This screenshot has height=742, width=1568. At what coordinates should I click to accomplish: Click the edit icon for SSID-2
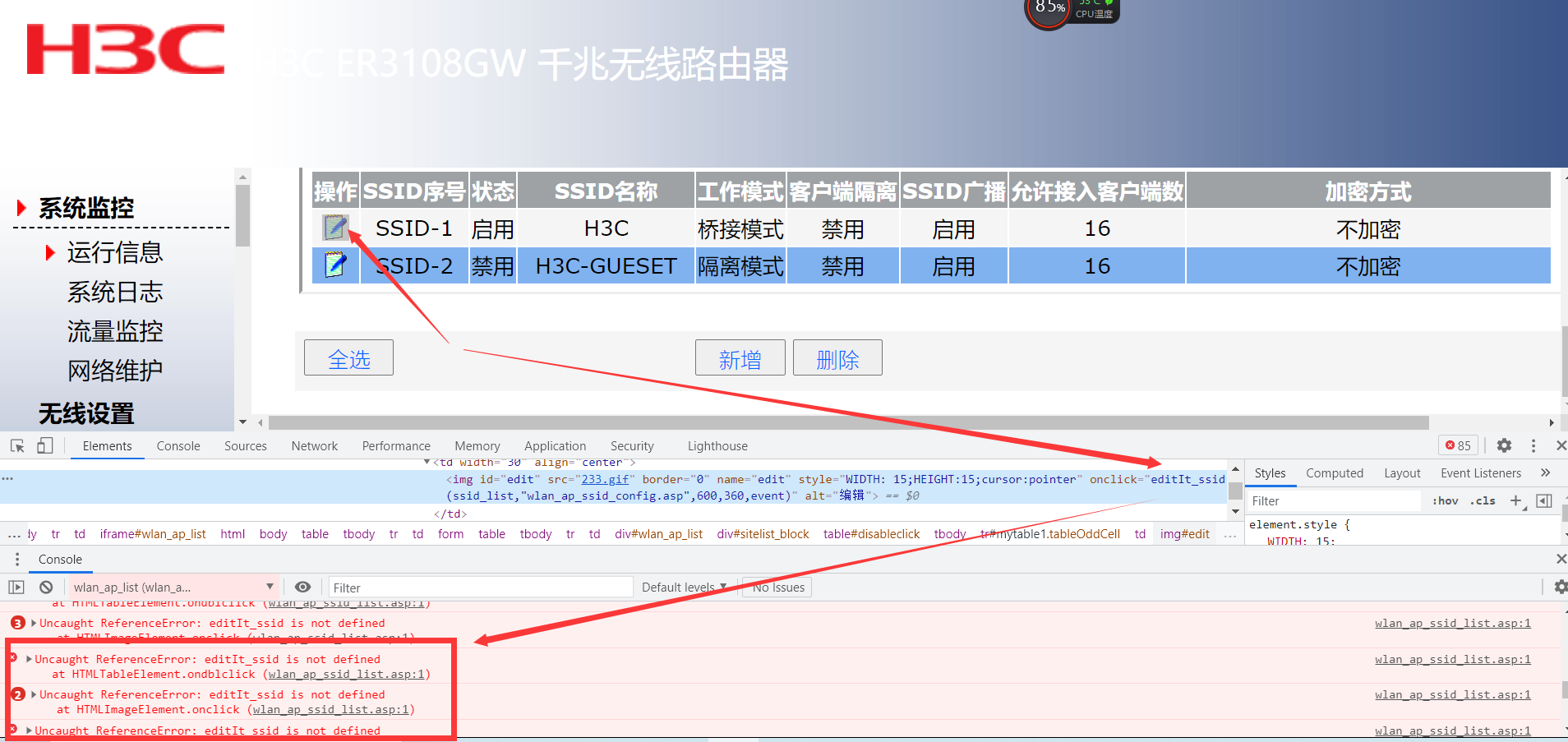335,265
